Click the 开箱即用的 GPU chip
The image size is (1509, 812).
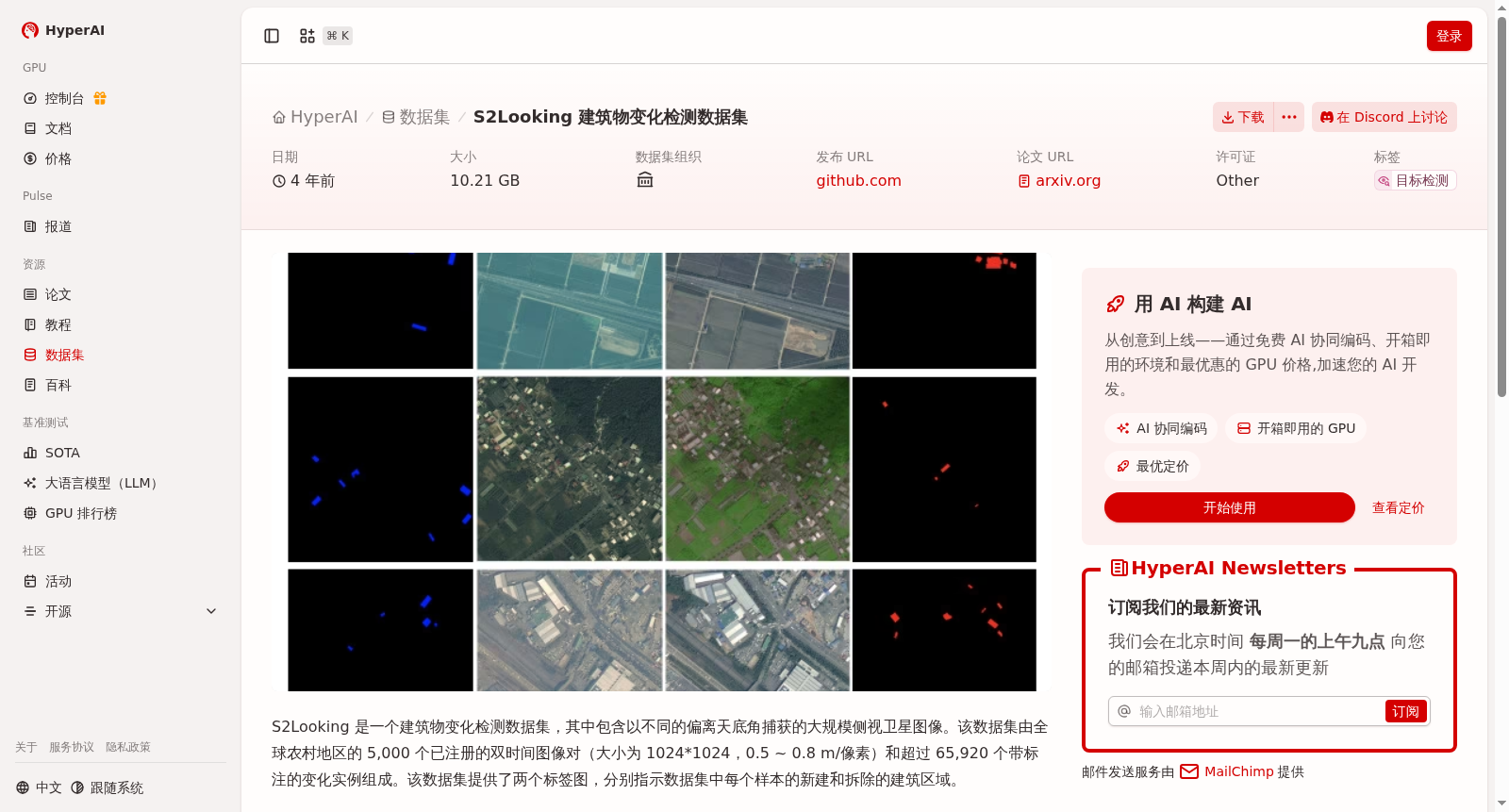(1296, 428)
